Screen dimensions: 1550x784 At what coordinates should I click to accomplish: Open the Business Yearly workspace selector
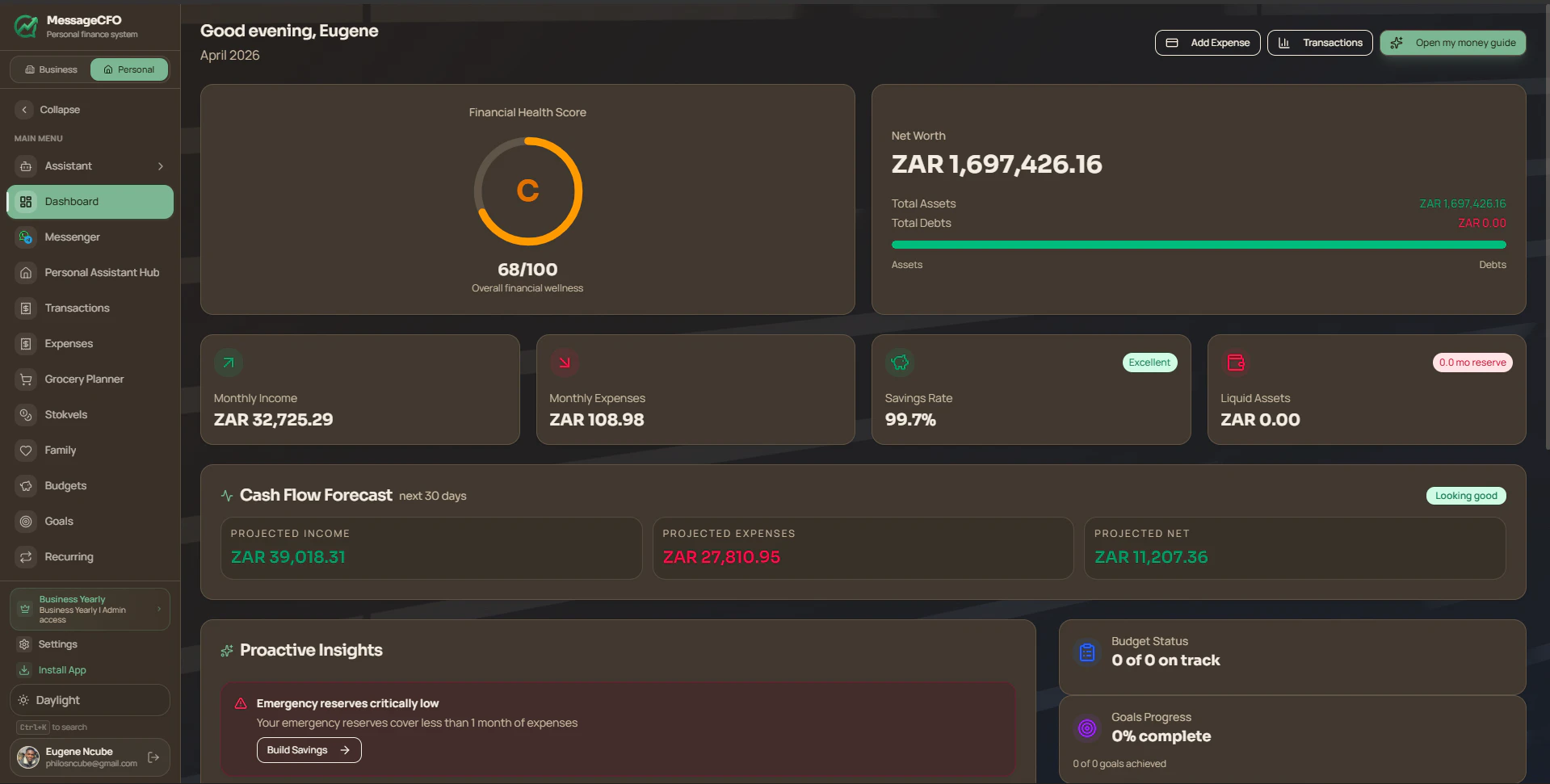tap(90, 609)
